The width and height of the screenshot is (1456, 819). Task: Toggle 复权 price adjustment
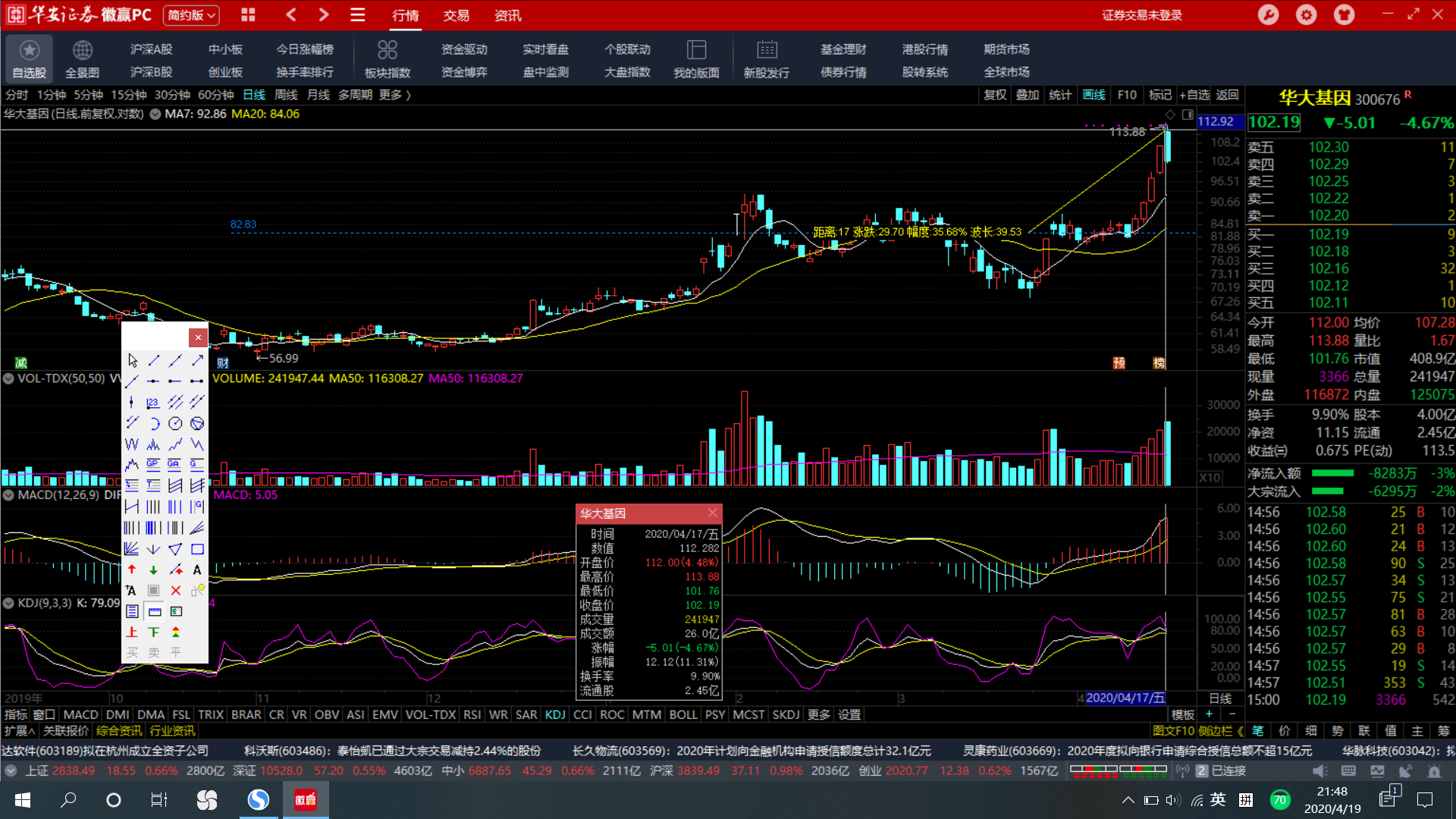click(994, 95)
